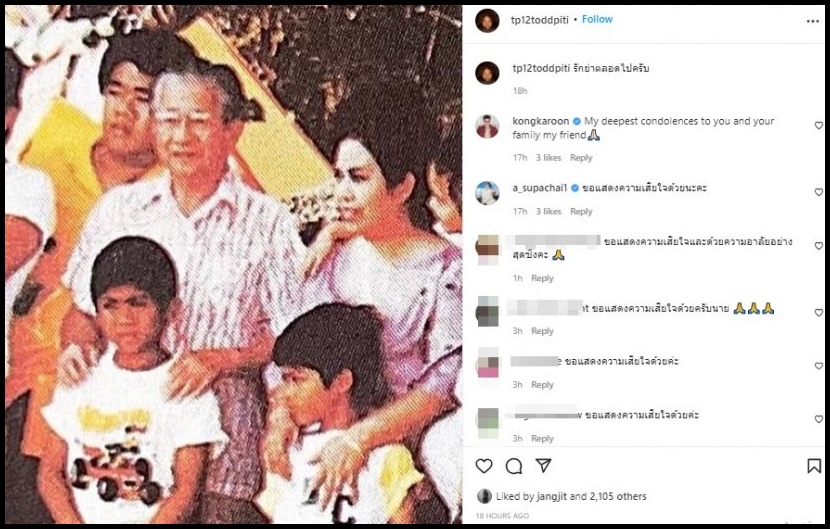The width and height of the screenshot is (830, 529).
Task: Open the old family photo image
Action: pos(233,264)
